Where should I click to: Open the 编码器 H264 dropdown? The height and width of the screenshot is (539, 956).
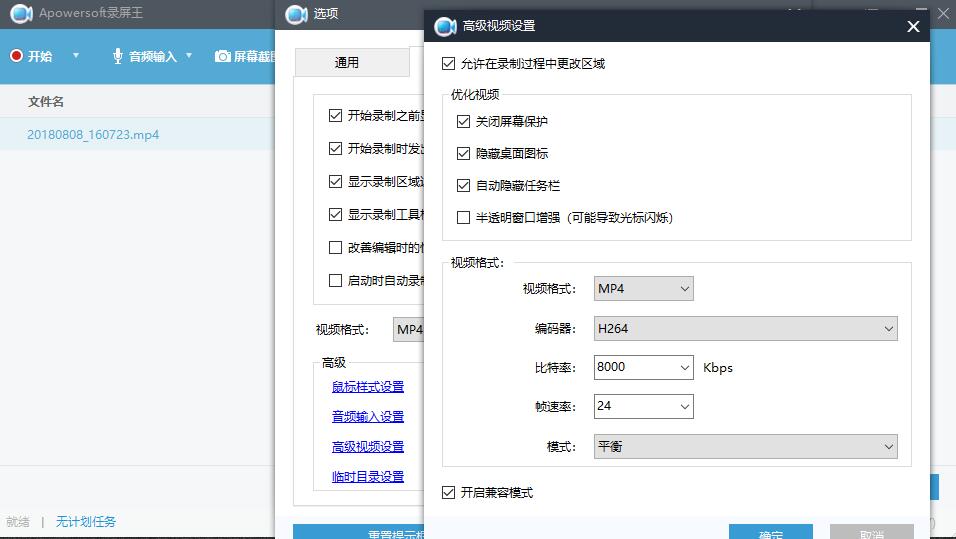[x=745, y=329]
